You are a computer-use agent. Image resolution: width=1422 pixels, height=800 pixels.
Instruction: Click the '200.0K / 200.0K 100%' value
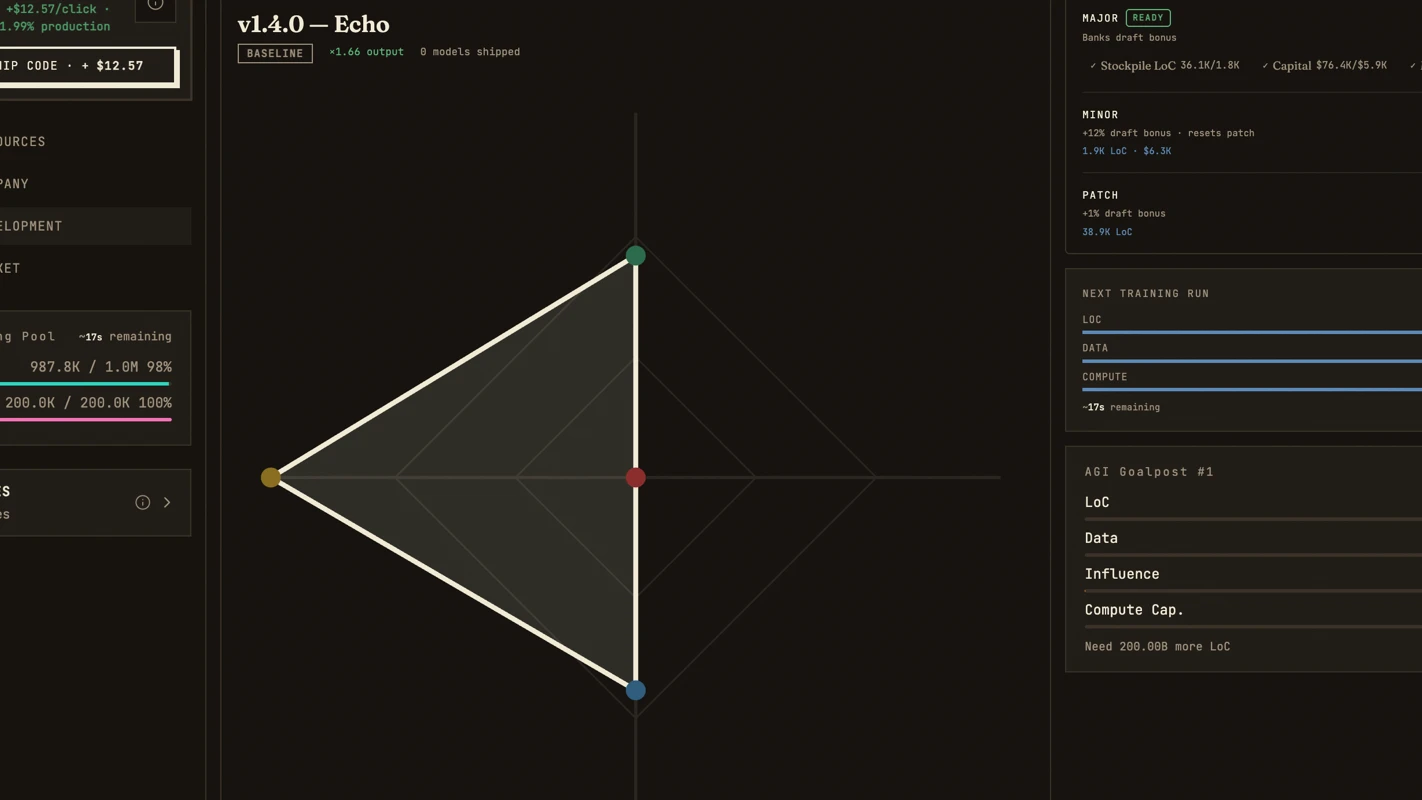(88, 403)
